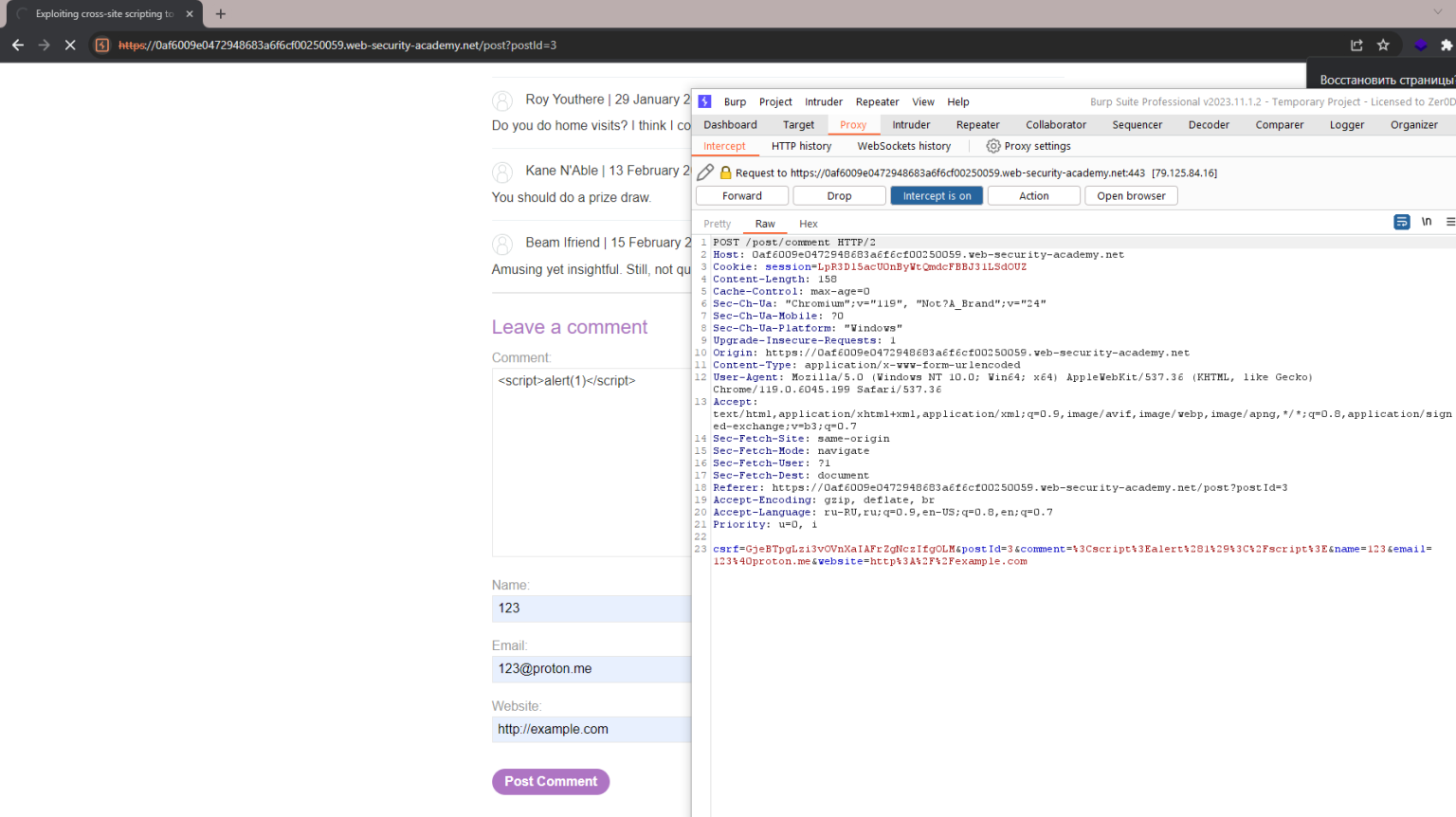This screenshot has height=817, width=1456.
Task: Open a new browser tab
Action: 221,13
